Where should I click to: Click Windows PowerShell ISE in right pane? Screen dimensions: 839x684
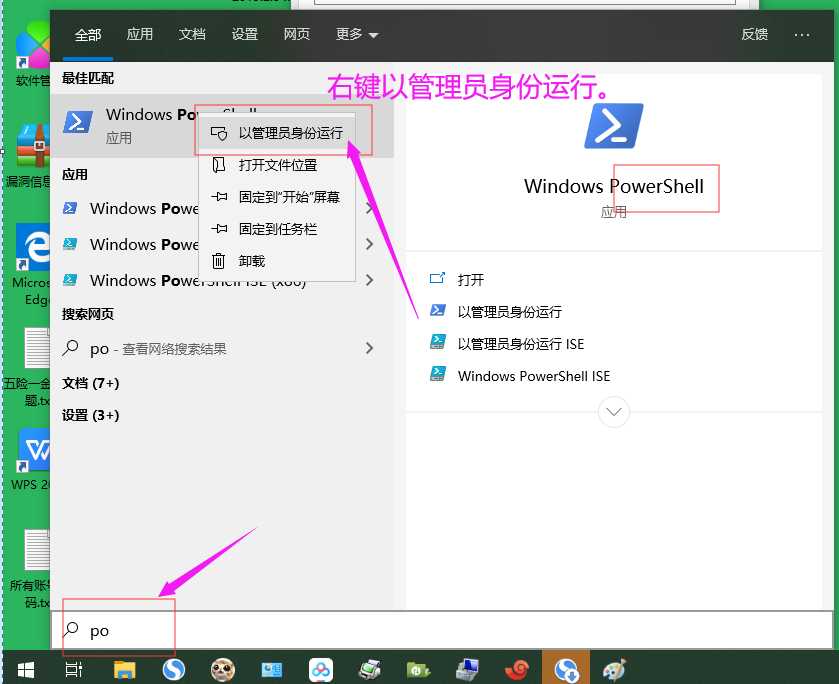pyautogui.click(x=533, y=376)
